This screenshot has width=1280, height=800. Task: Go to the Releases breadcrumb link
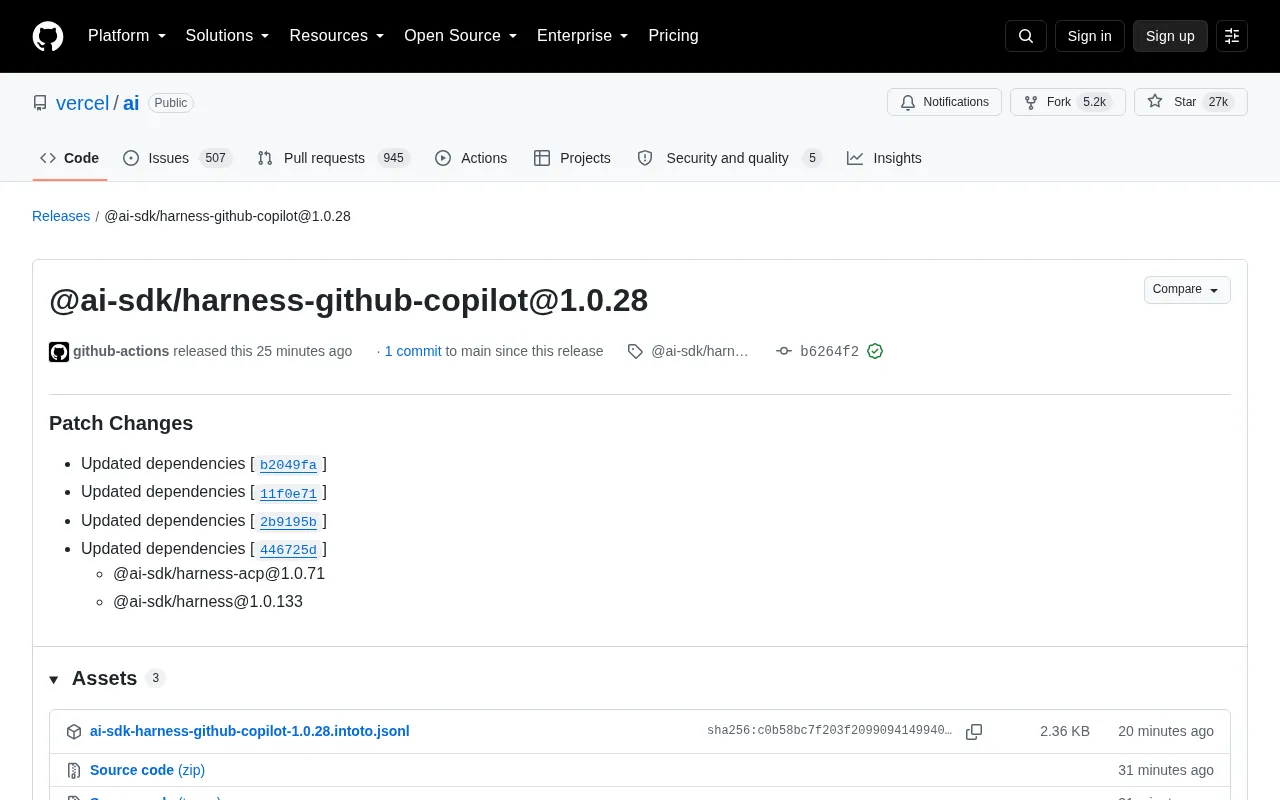coord(61,216)
